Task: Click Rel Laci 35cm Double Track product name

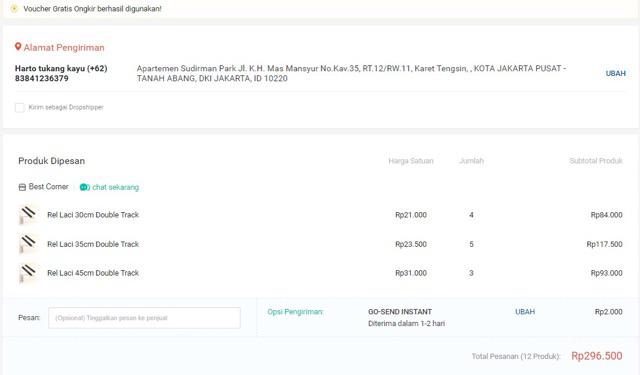Action: pos(93,244)
